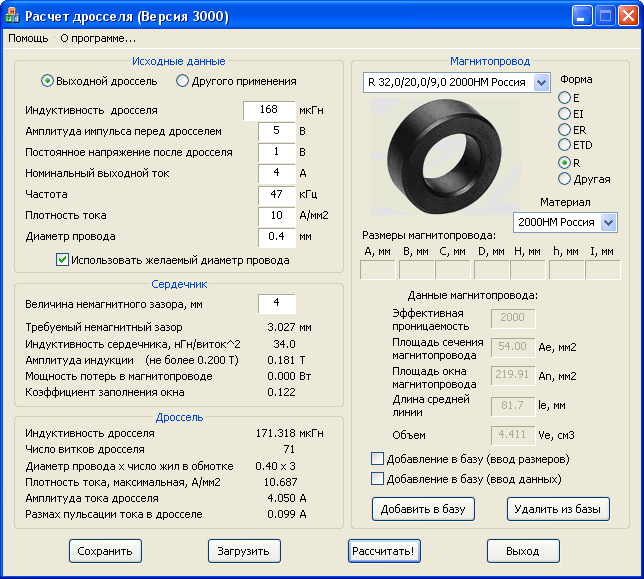Open the Материал dropdown 2000НМ Россия

click(565, 223)
